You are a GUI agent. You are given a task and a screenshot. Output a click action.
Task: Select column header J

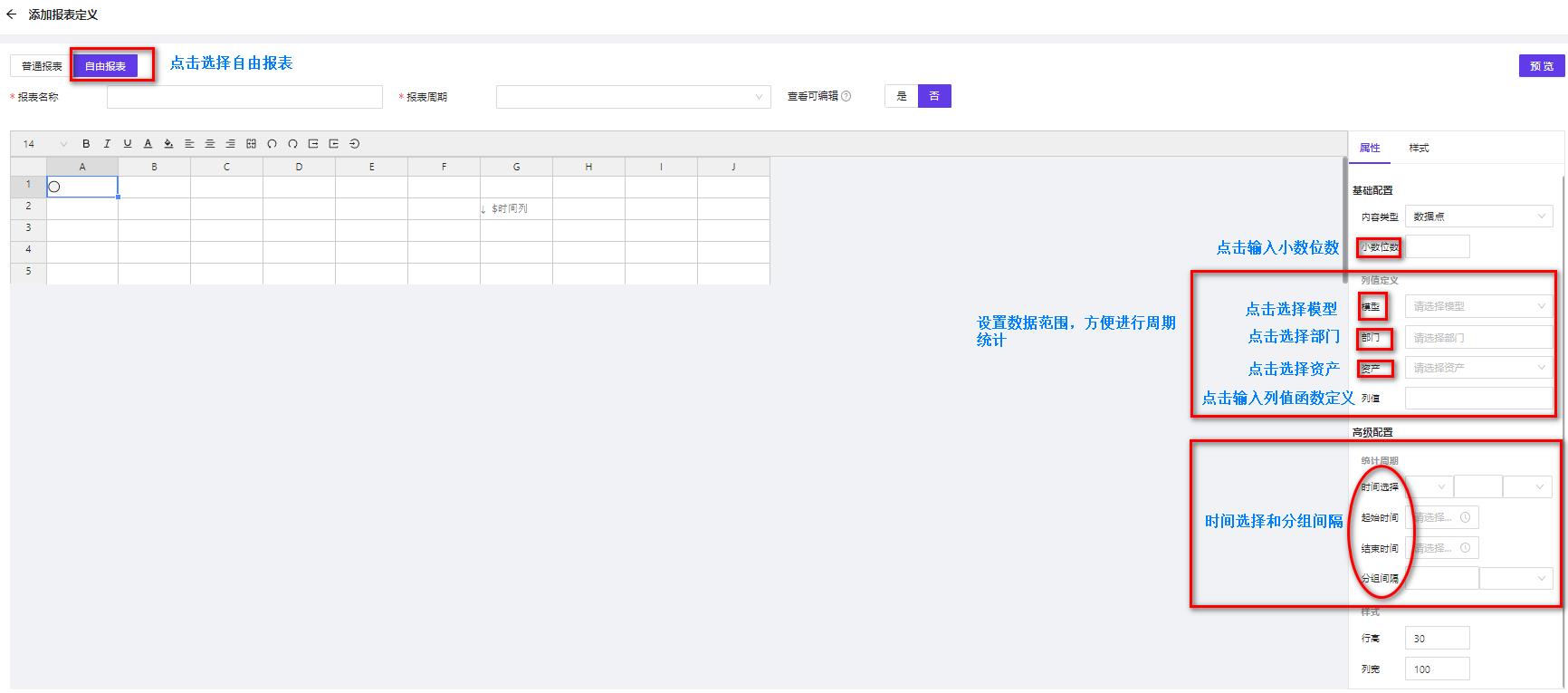coord(734,167)
